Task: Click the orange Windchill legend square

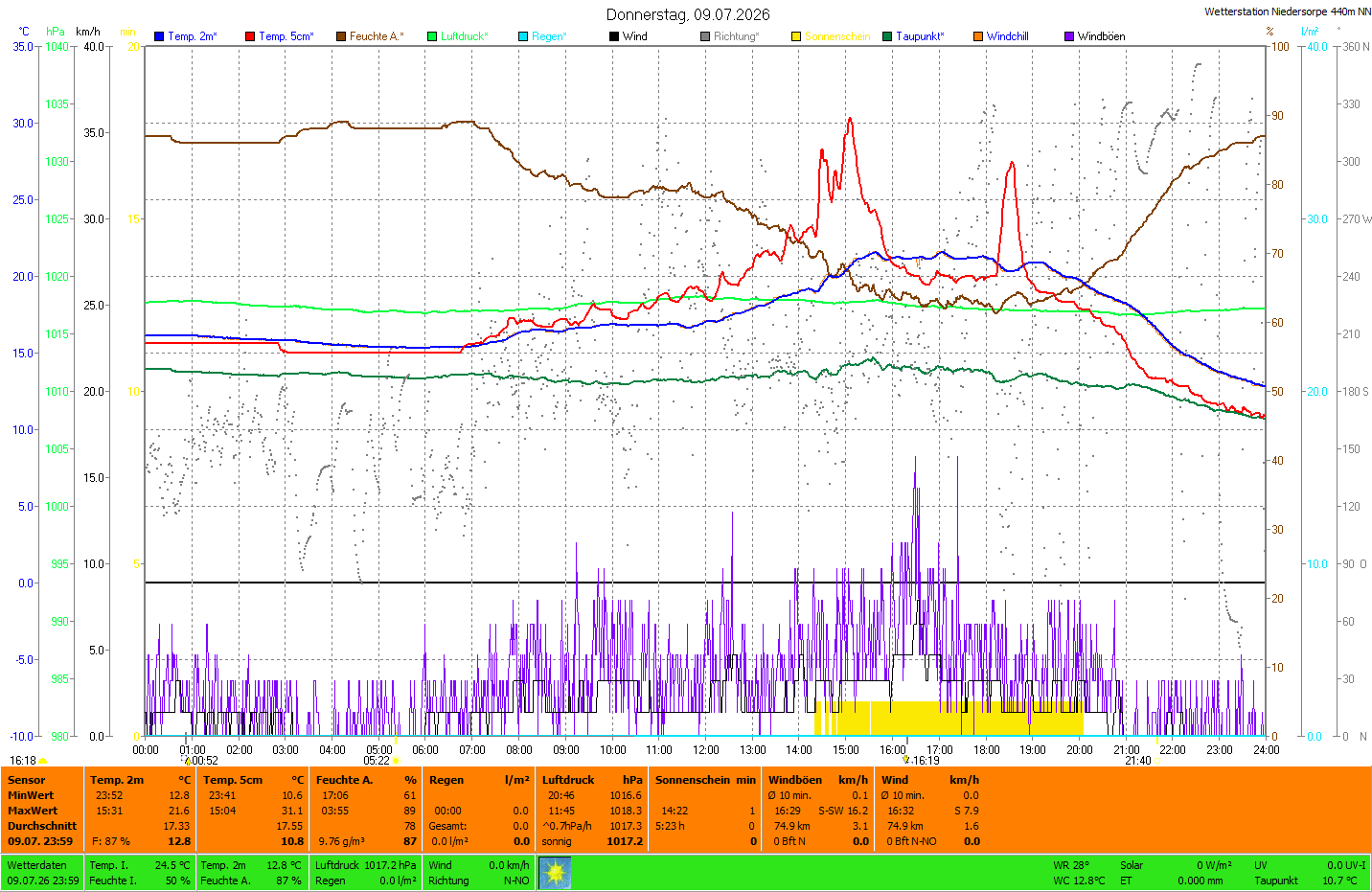Action: point(978,36)
